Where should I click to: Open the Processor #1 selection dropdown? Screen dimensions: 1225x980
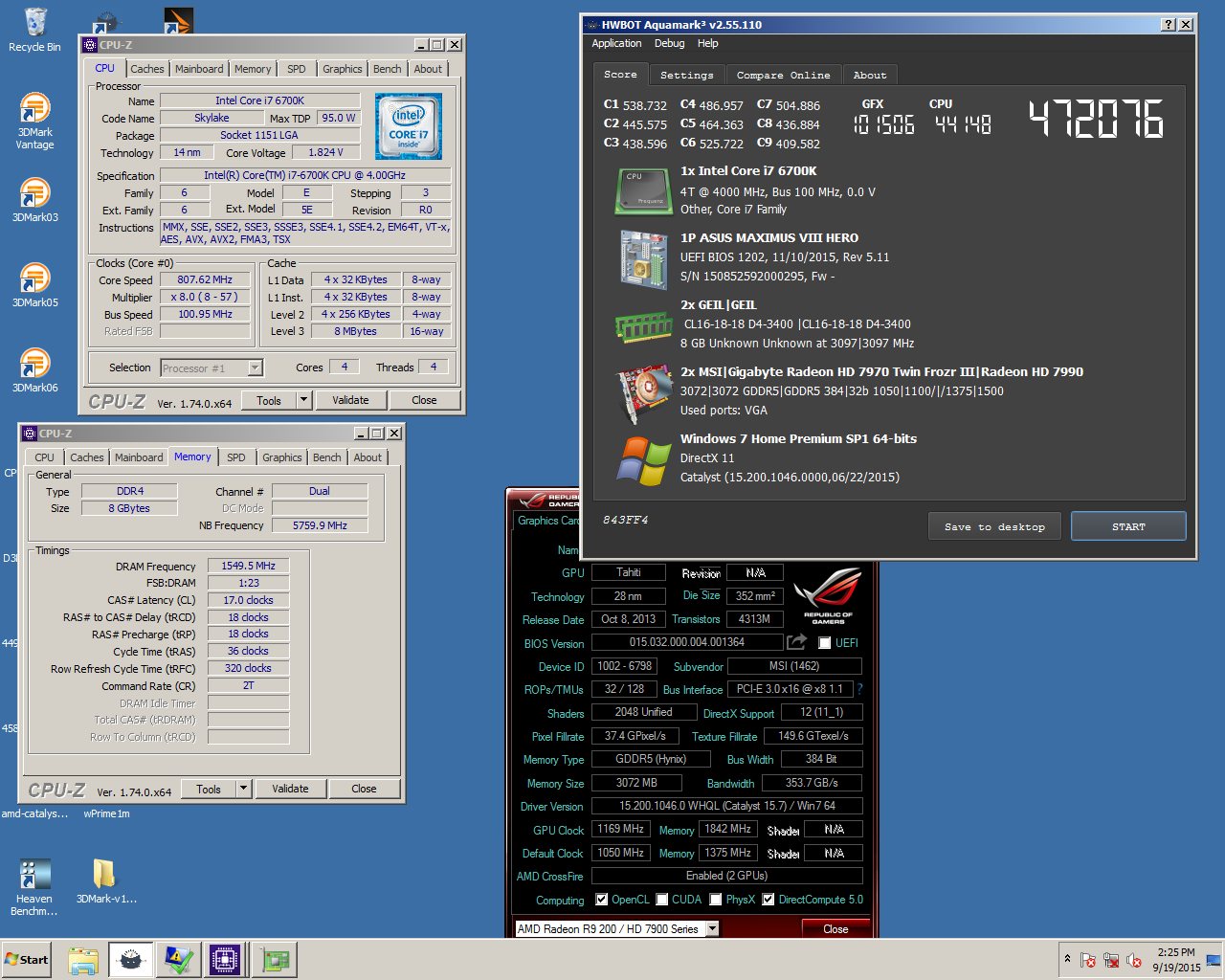255,367
